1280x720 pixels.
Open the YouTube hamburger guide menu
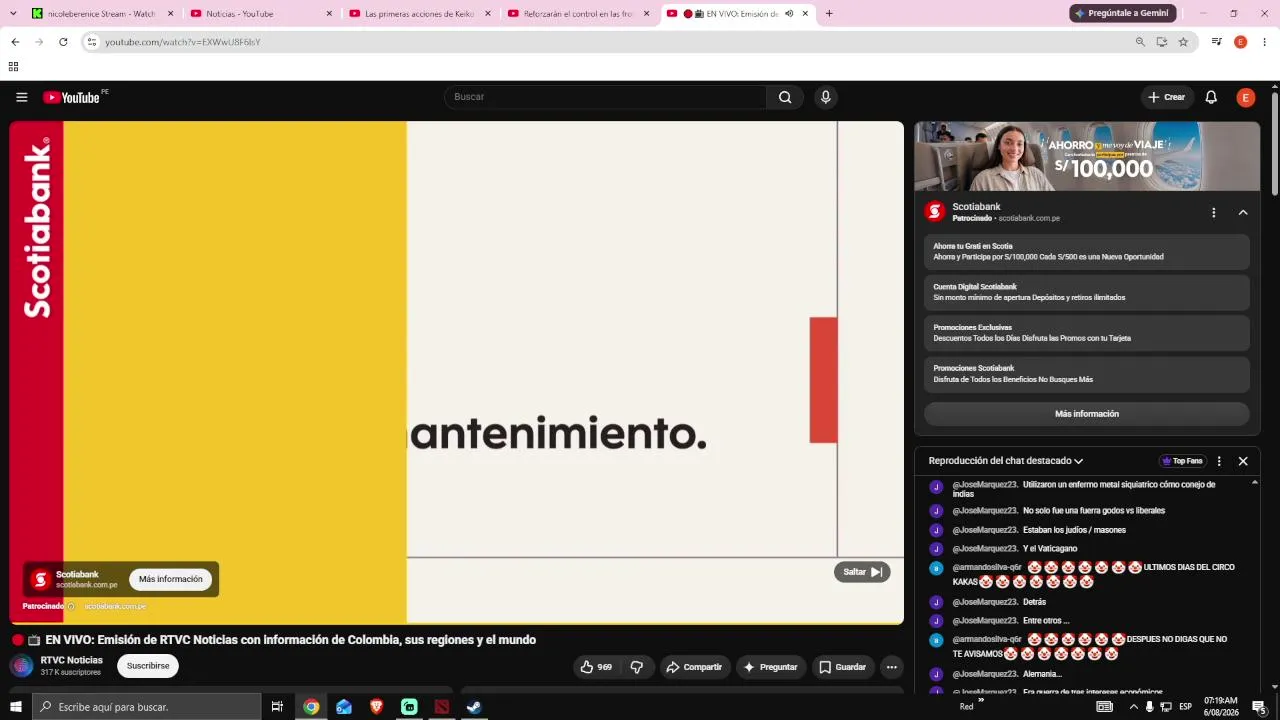(21, 97)
